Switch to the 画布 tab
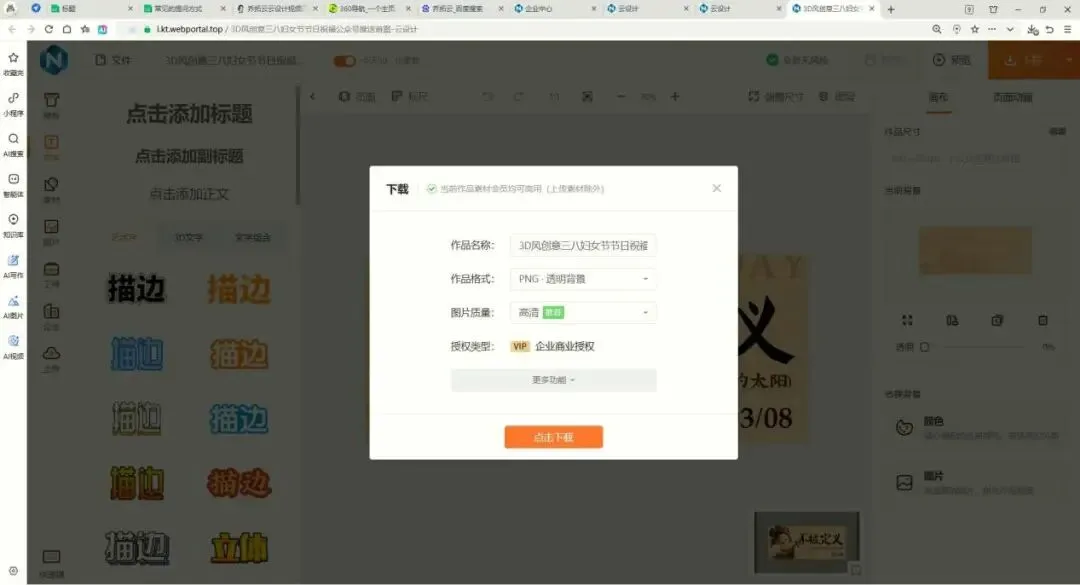The width and height of the screenshot is (1080, 585). [x=938, y=98]
